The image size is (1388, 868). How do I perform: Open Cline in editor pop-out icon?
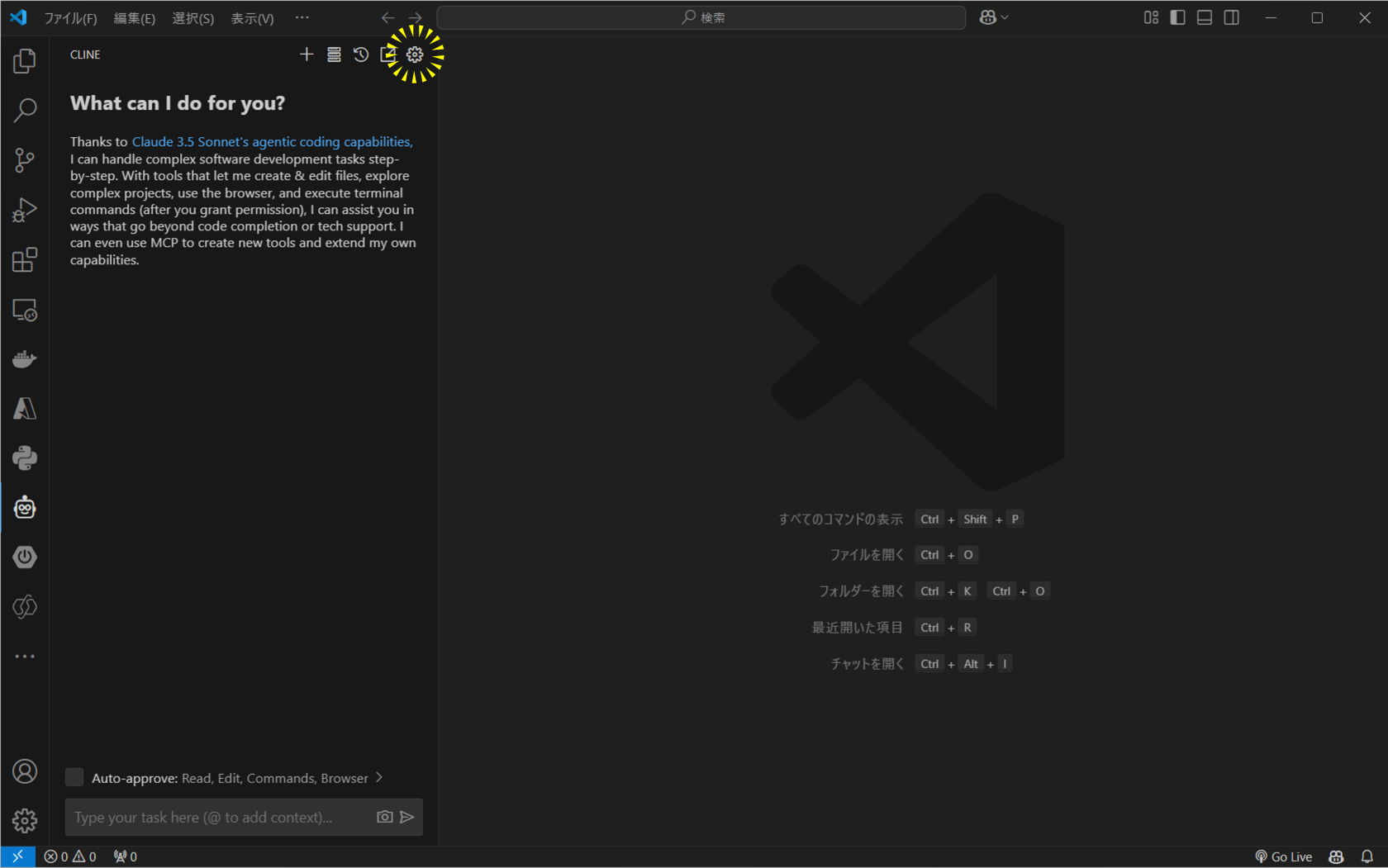(388, 55)
